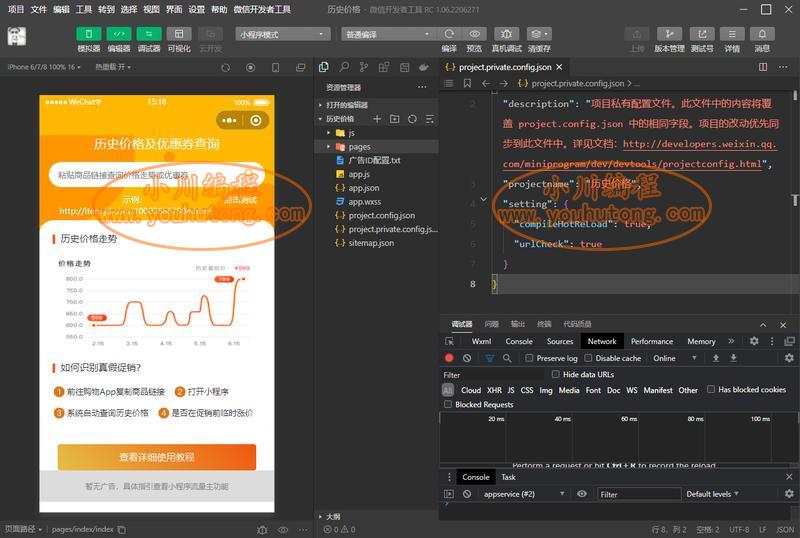Open the developers.weixin.qq.com link in editor
800x538 pixels.
[699, 144]
